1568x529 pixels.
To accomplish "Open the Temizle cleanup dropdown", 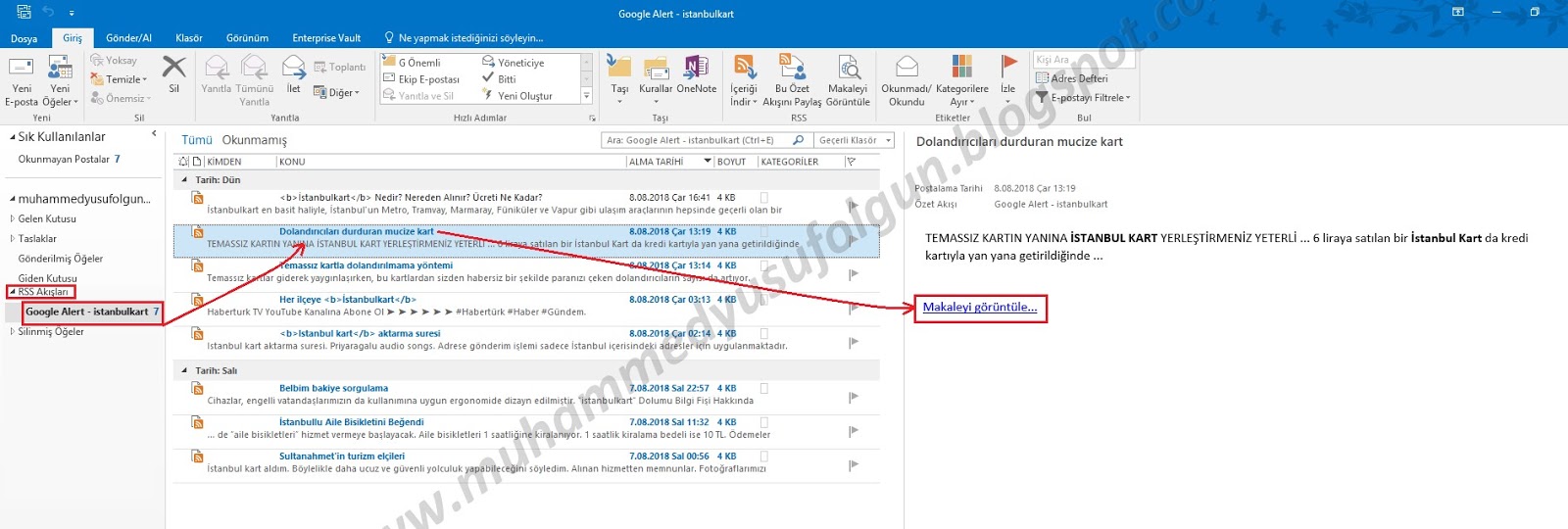I will click(x=119, y=79).
